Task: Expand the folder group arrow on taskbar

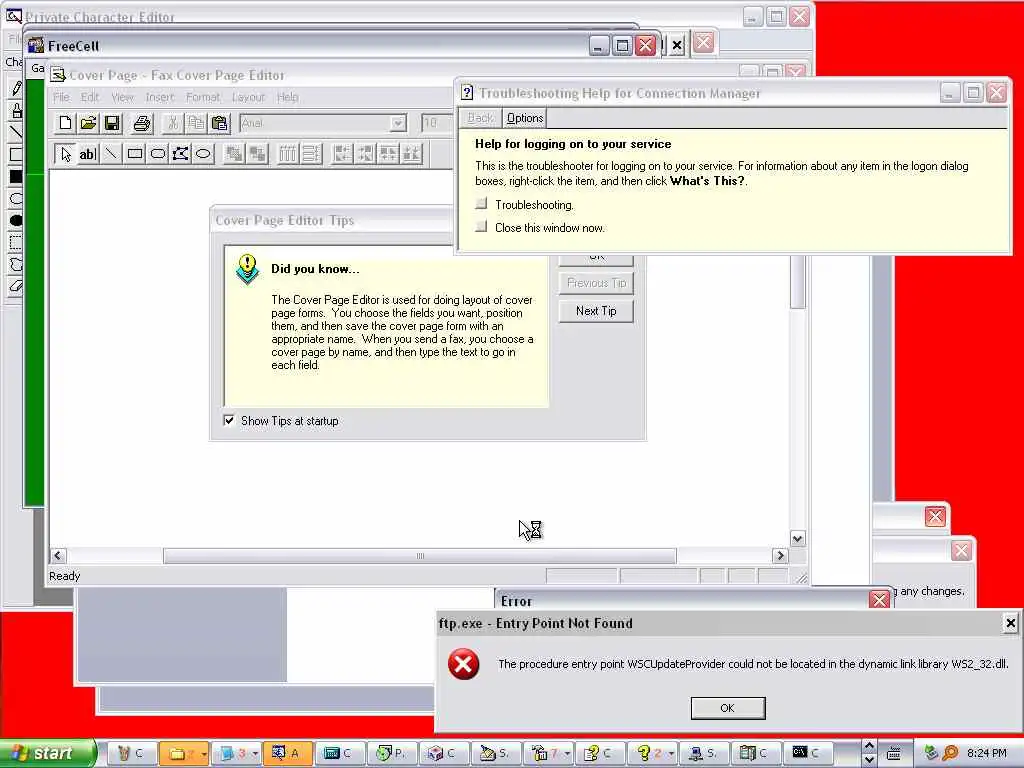Action: 204,754
